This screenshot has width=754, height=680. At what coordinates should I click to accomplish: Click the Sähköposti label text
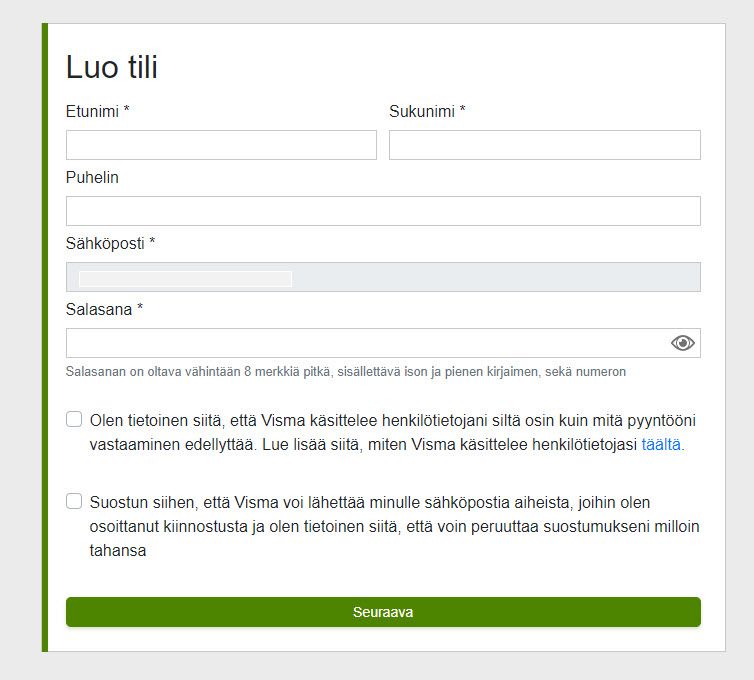click(x=110, y=243)
